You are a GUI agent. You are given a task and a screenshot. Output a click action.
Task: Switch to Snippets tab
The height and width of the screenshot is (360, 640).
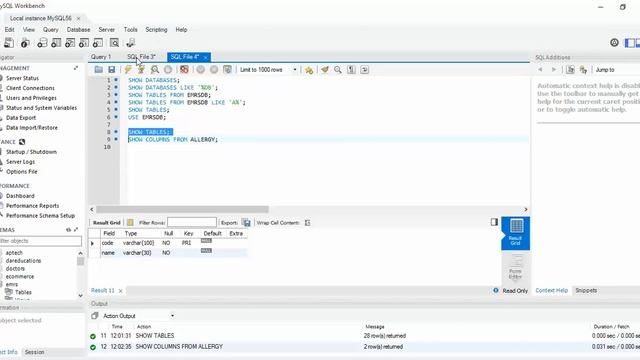[586, 291]
